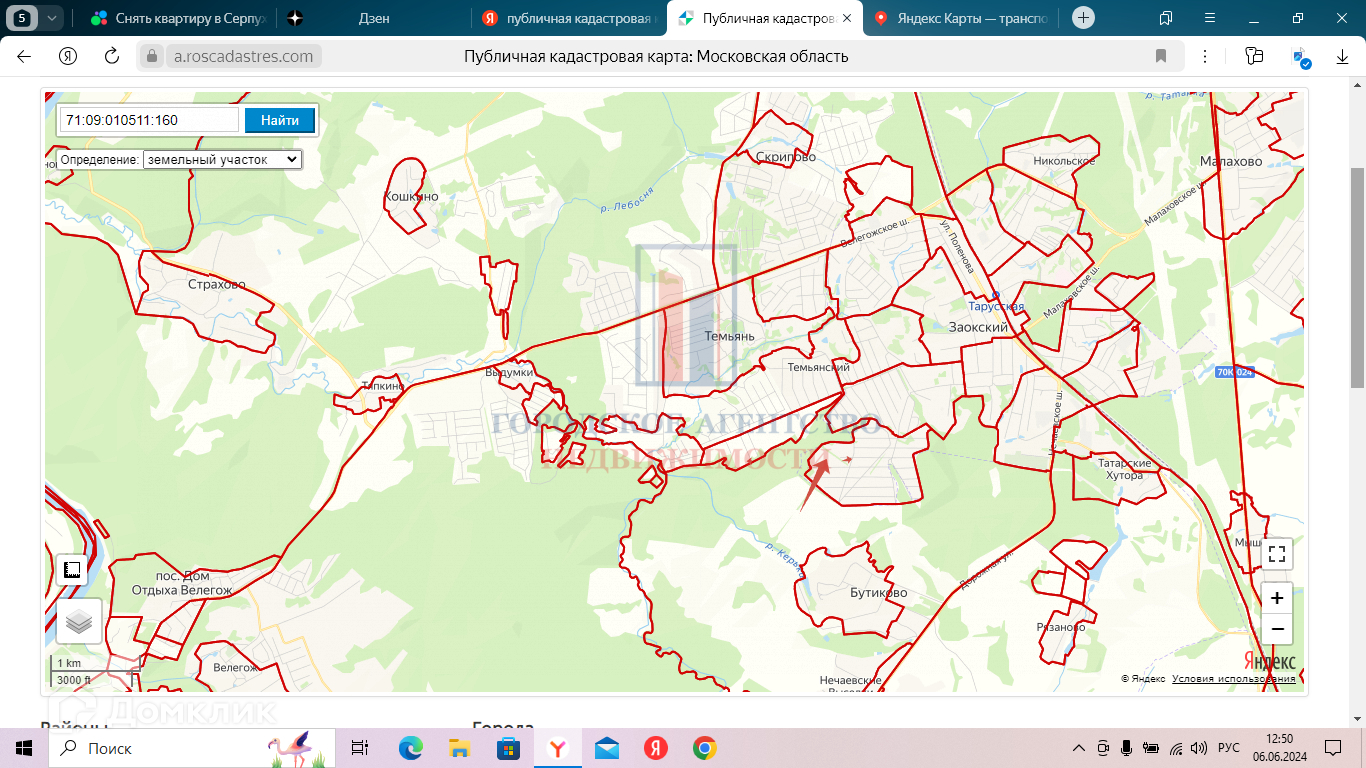Show site security info via lock icon

click(152, 57)
